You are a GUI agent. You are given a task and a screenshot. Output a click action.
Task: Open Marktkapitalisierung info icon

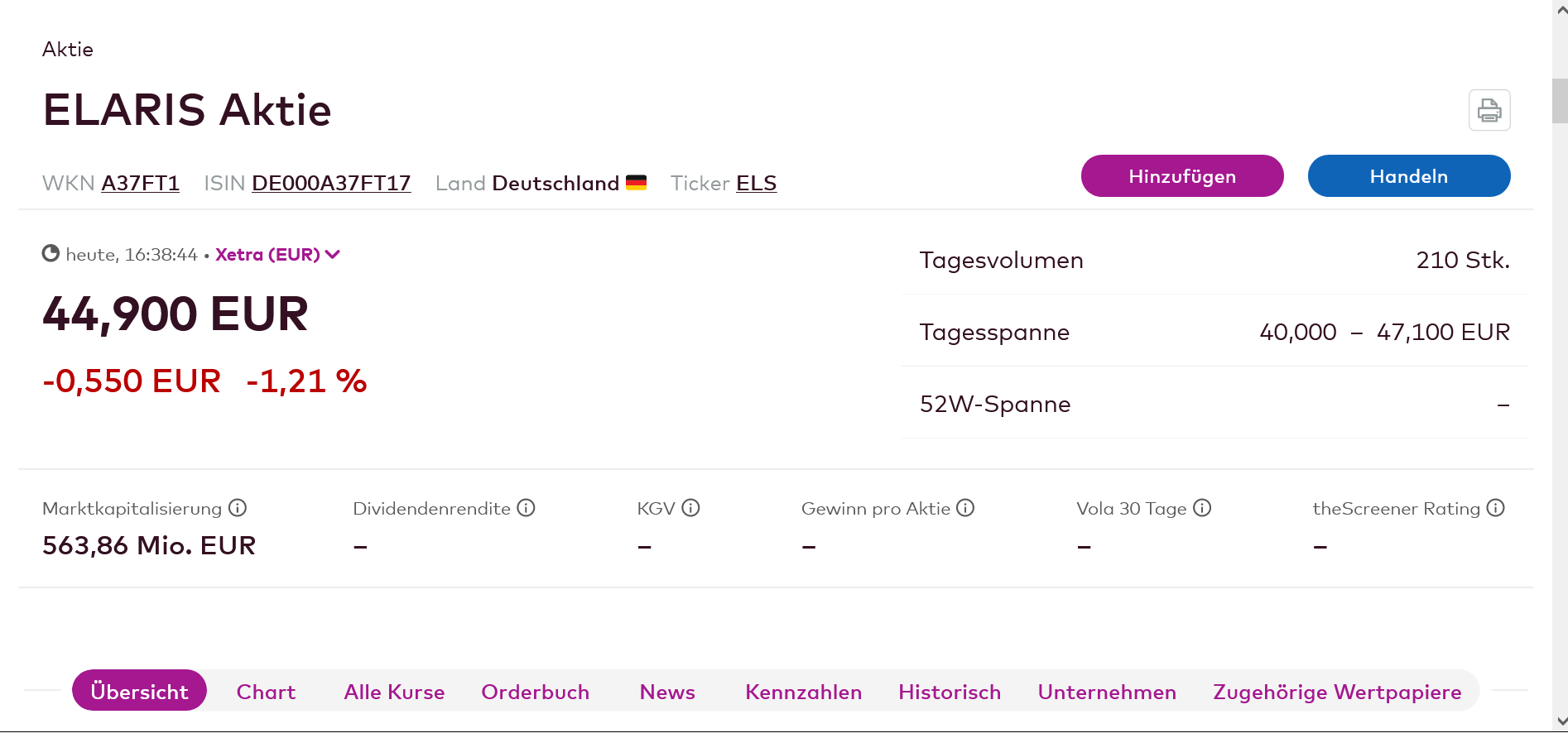(x=238, y=508)
